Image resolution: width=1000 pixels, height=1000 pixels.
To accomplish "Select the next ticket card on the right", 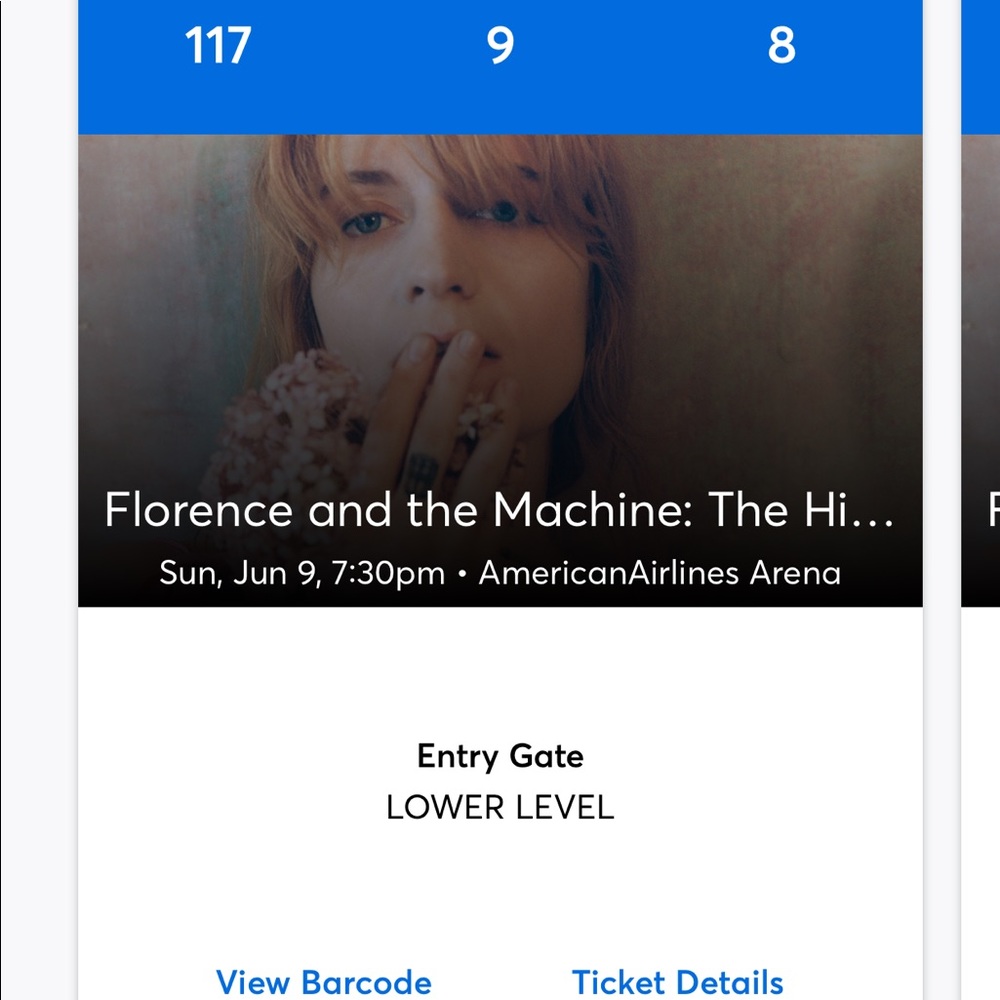I will coord(985,400).
